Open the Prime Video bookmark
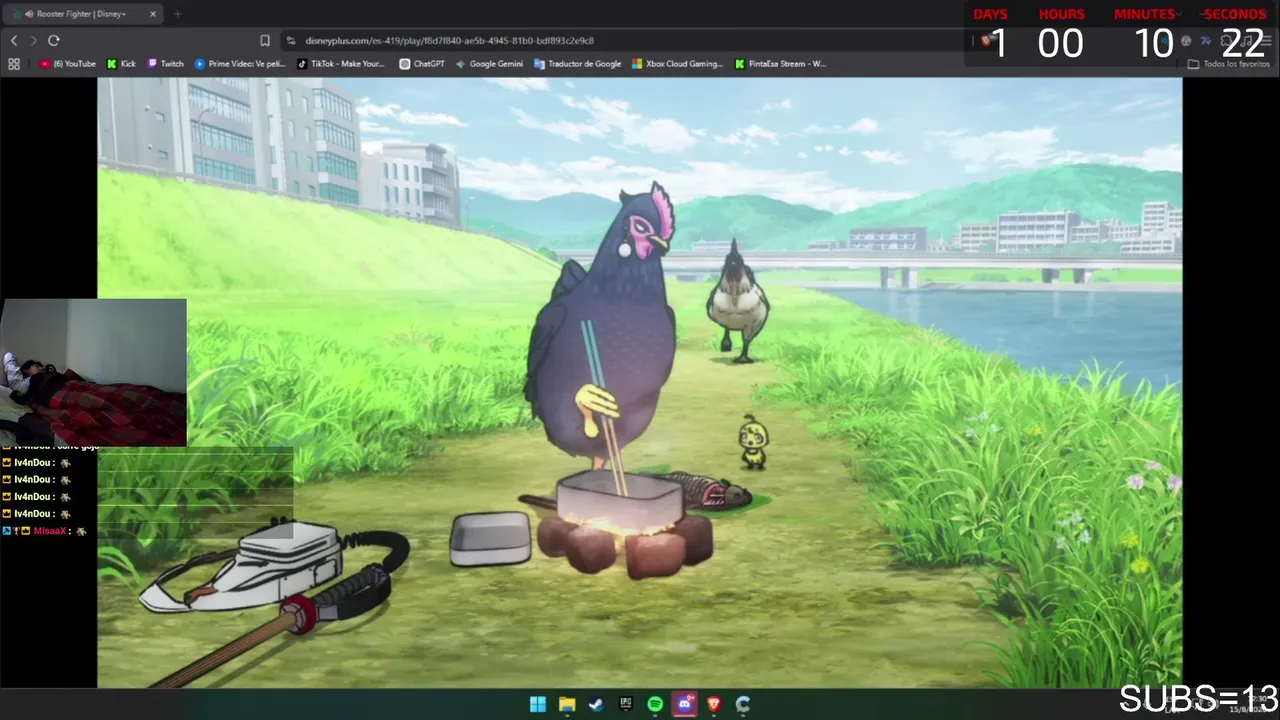The image size is (1280, 720). pyautogui.click(x=241, y=64)
